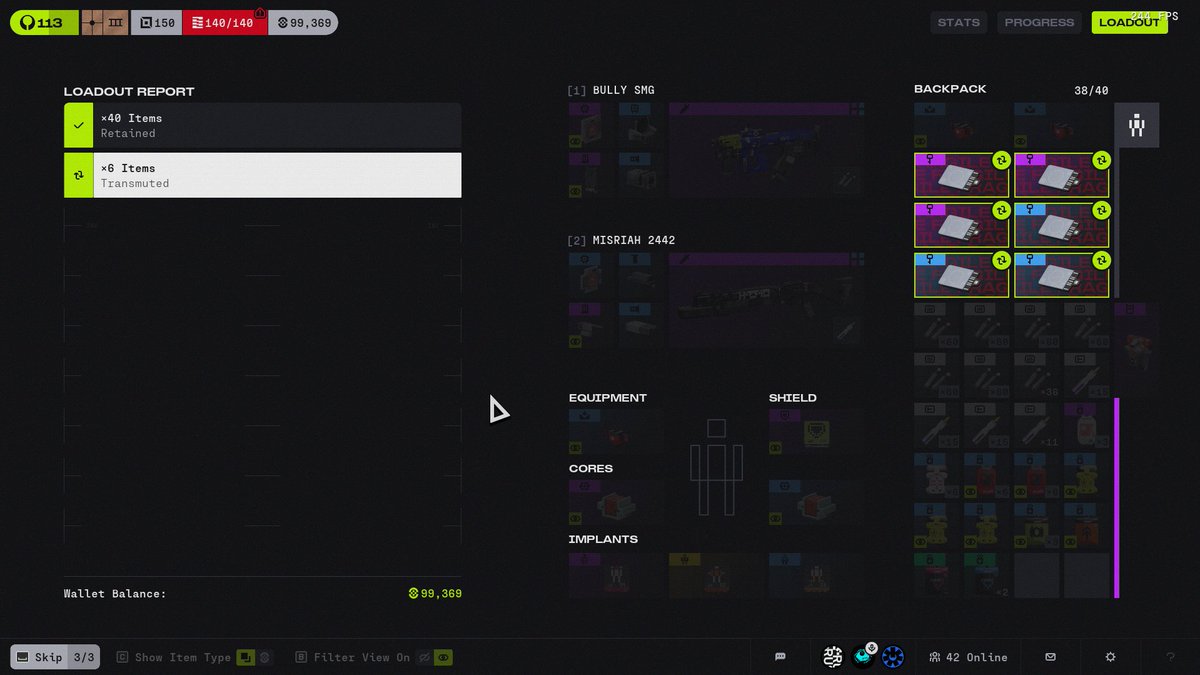Click the teal avatar icon with badge

coord(863,657)
